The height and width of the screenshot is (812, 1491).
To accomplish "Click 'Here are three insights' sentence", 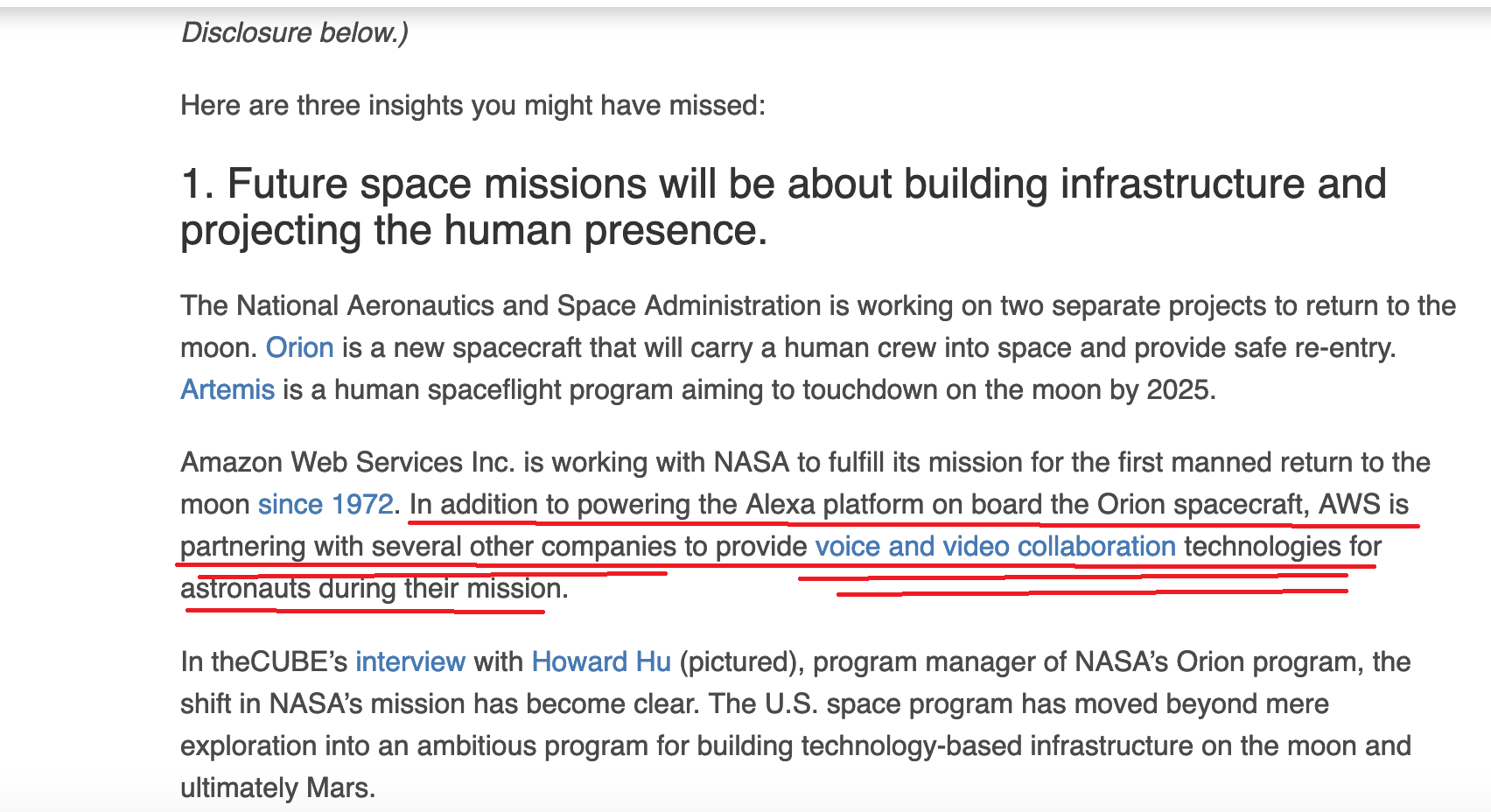I will coord(472,105).
